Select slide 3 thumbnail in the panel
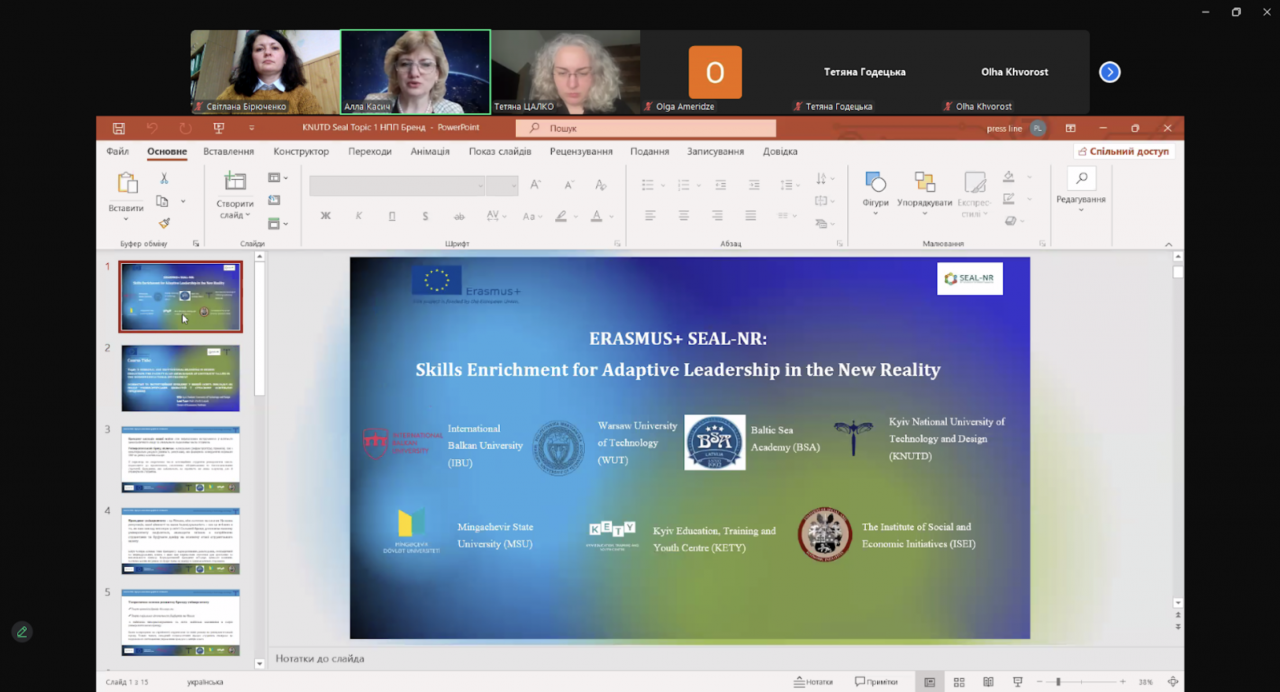The image size is (1280, 692). click(180, 460)
